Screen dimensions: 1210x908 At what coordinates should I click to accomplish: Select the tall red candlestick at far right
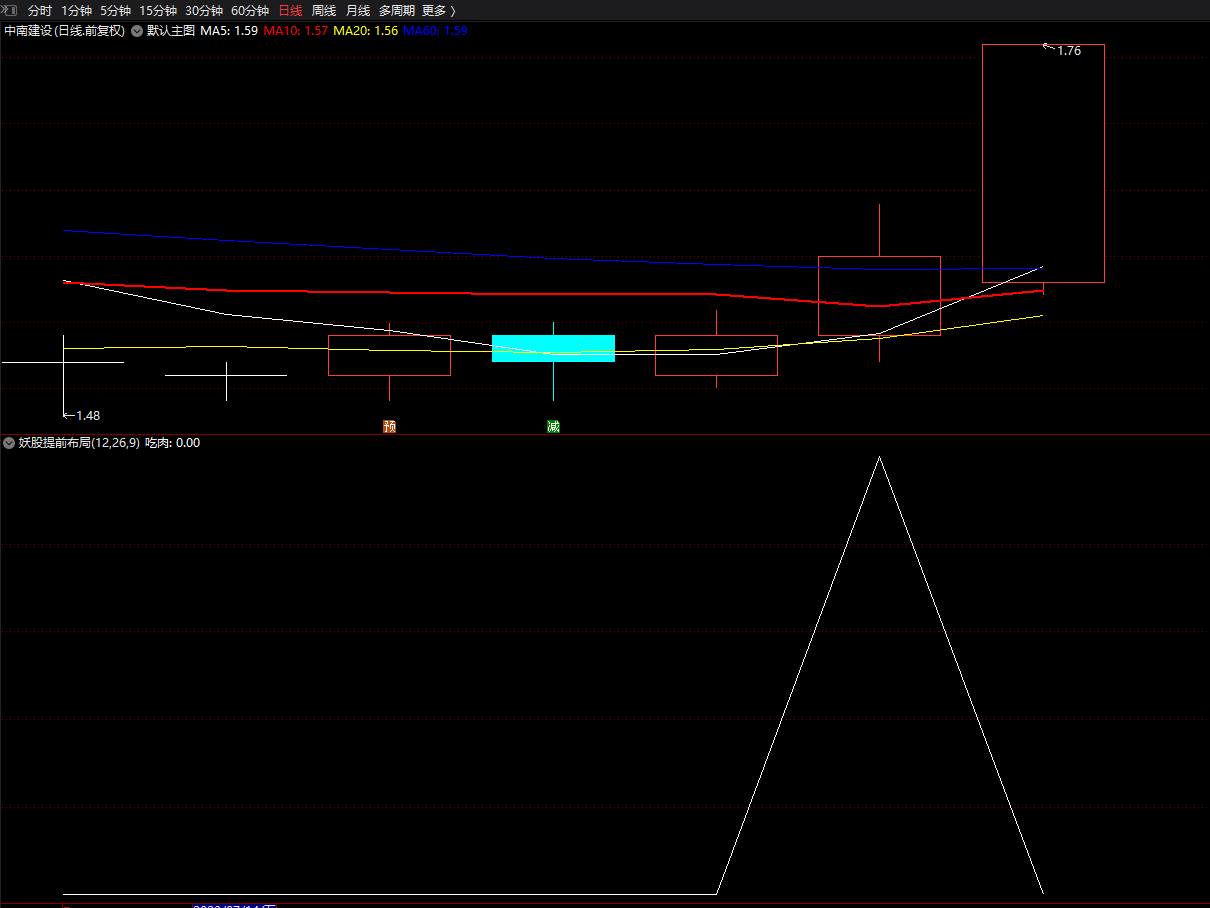(1043, 163)
